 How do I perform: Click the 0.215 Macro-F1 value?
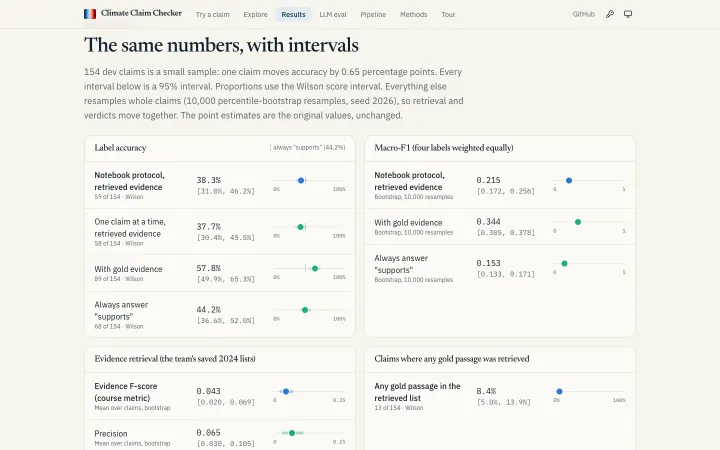pos(488,180)
